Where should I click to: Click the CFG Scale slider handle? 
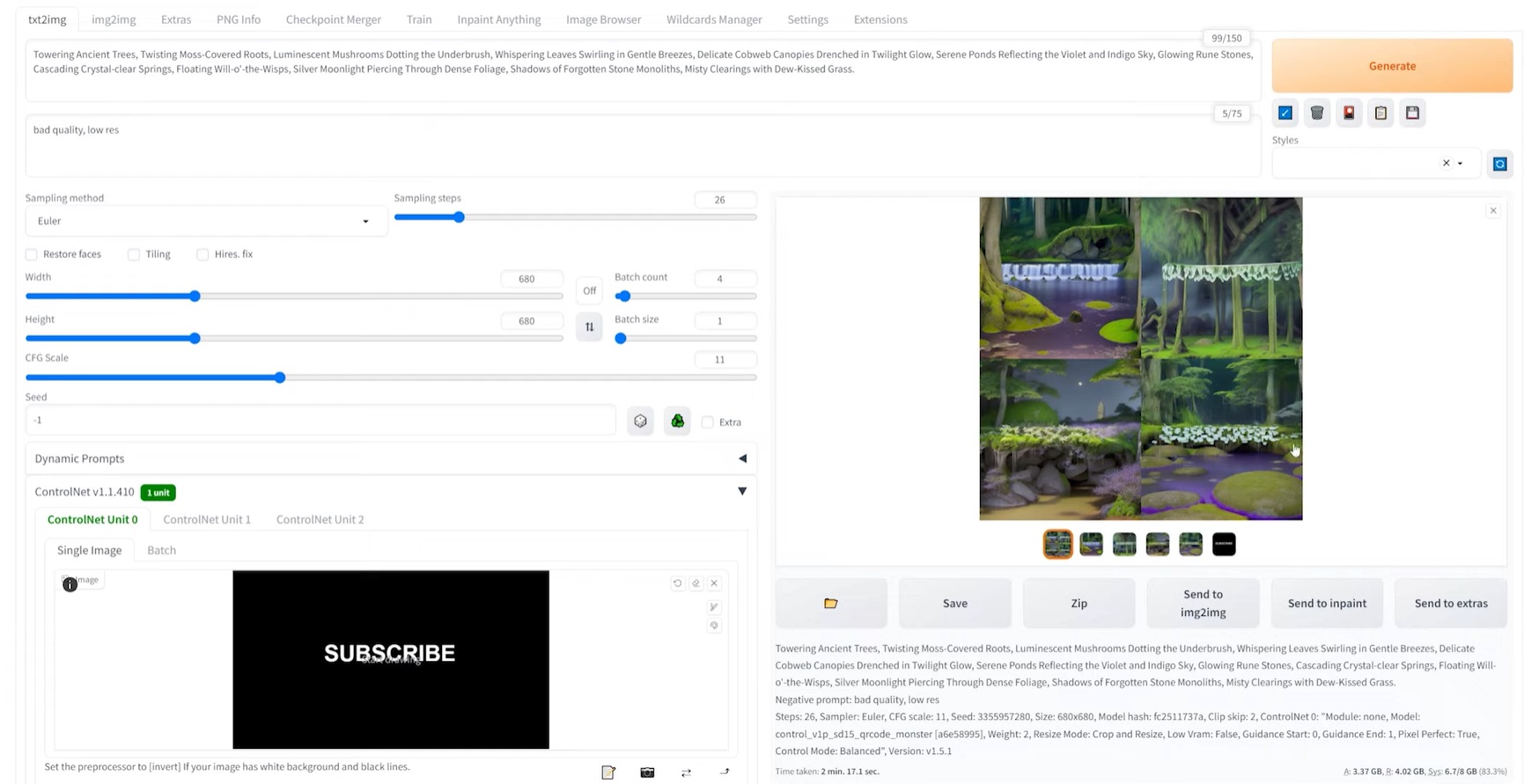click(x=280, y=377)
